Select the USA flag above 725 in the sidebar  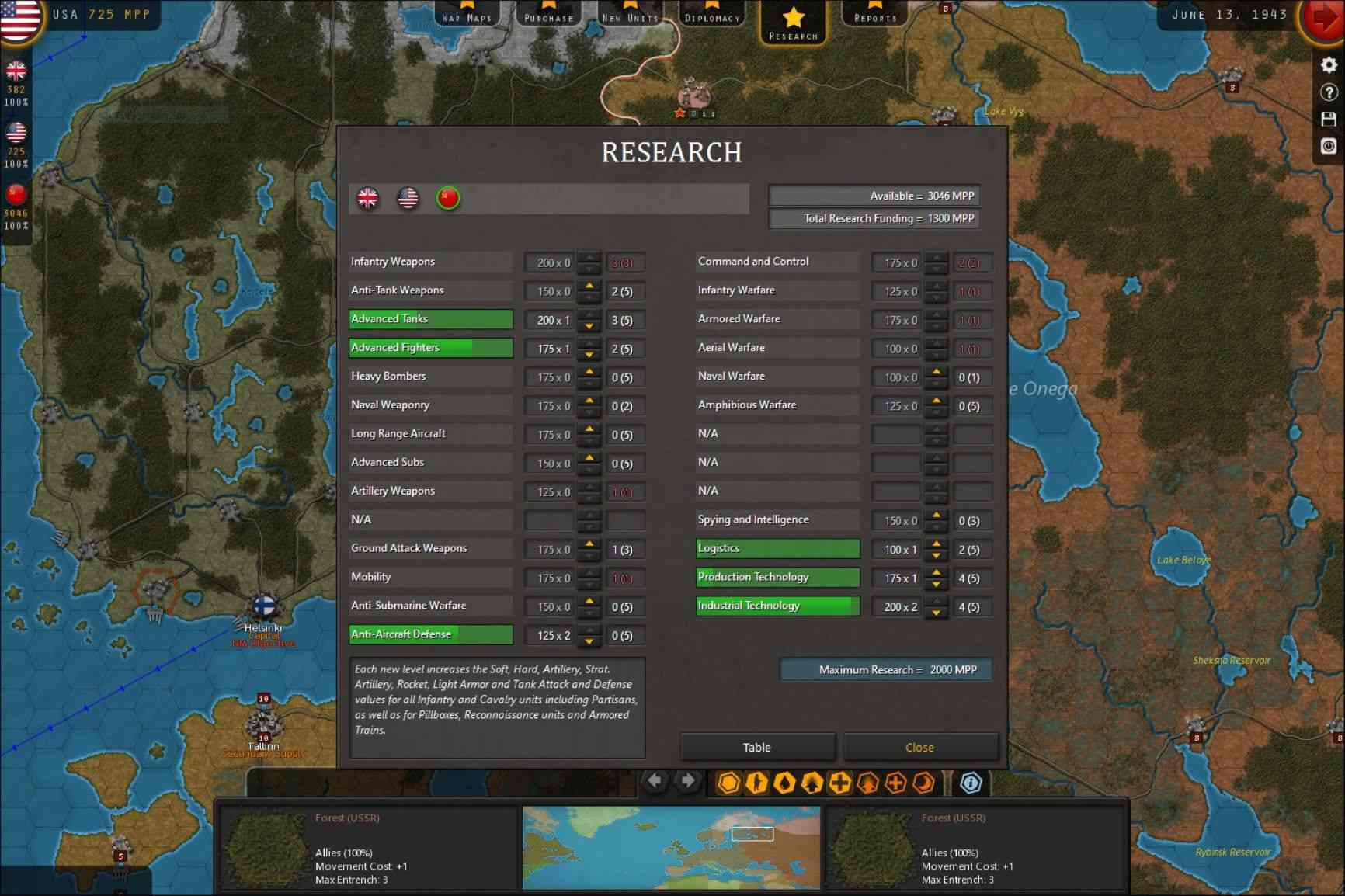[16, 133]
